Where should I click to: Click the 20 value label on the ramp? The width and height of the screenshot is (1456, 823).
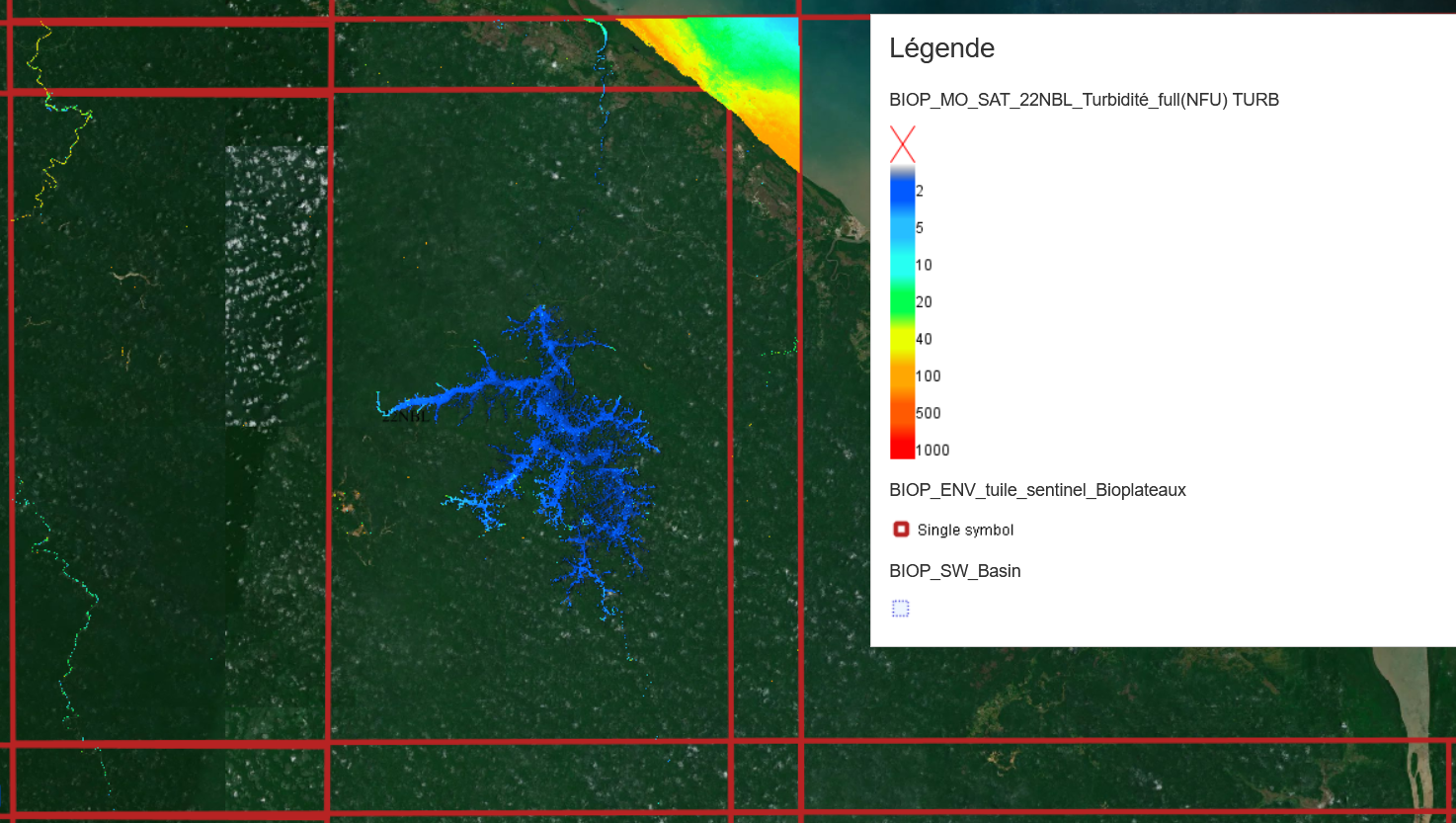924,302
